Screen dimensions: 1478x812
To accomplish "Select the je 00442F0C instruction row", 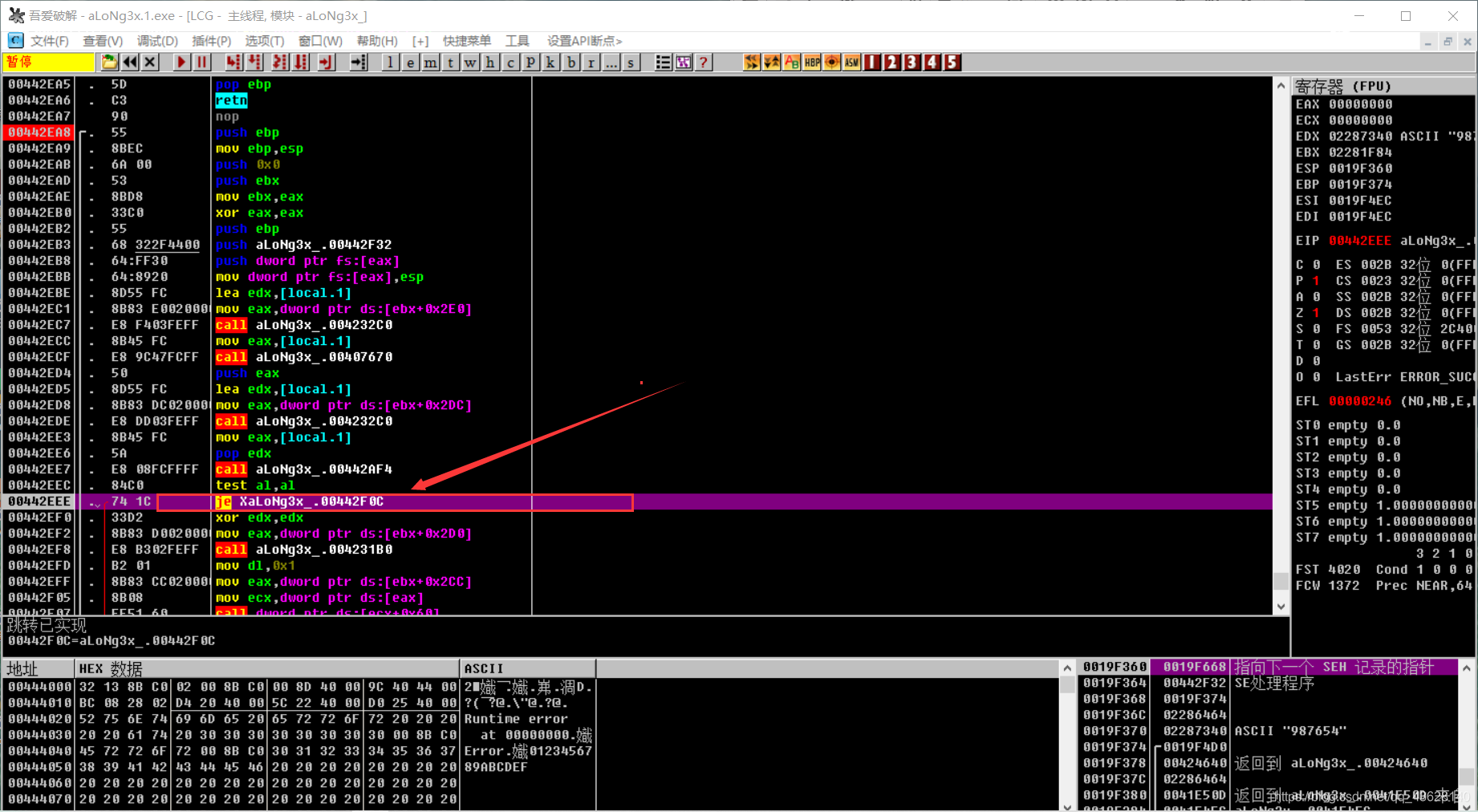I will coord(638,501).
